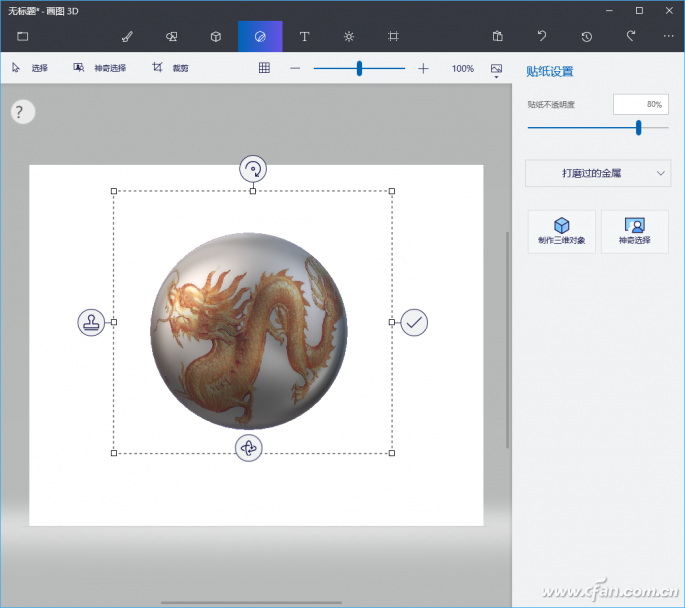Open the question mark help button

[x=23, y=112]
